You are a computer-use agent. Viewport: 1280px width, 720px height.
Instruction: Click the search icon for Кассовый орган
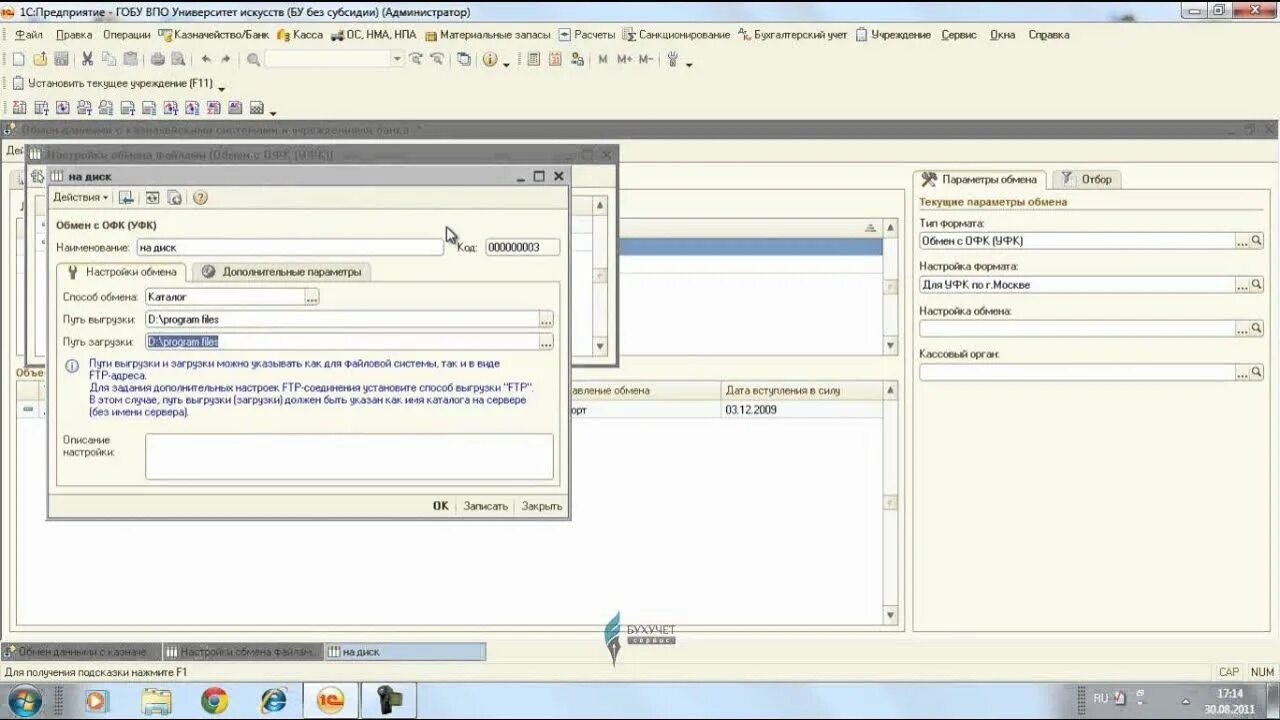click(x=1257, y=372)
